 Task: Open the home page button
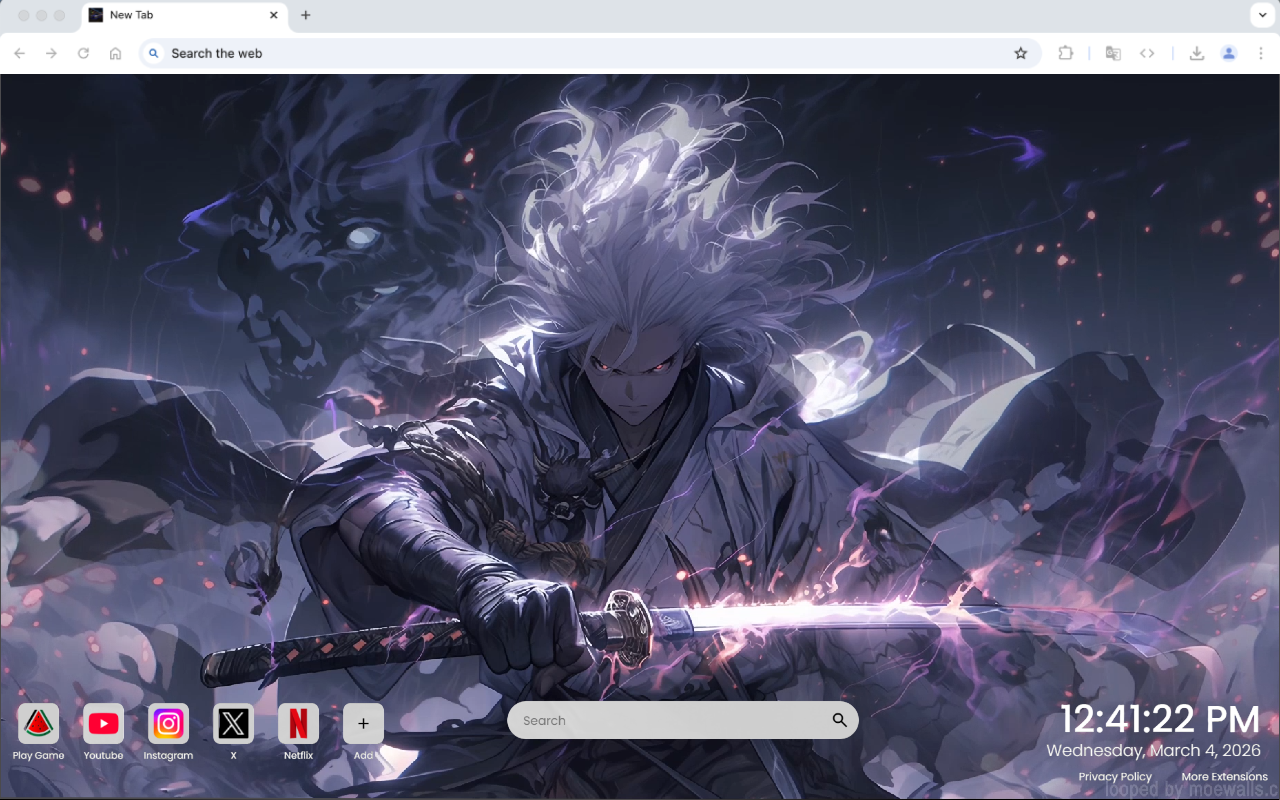tap(116, 53)
